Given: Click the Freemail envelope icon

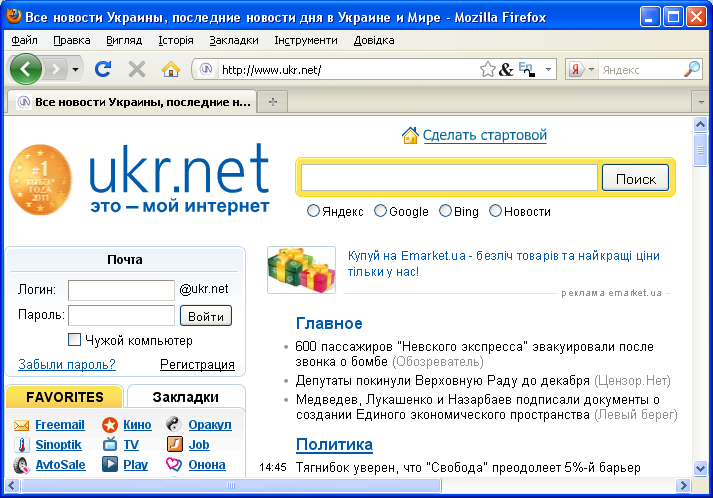Looking at the screenshot, I should (x=21, y=425).
